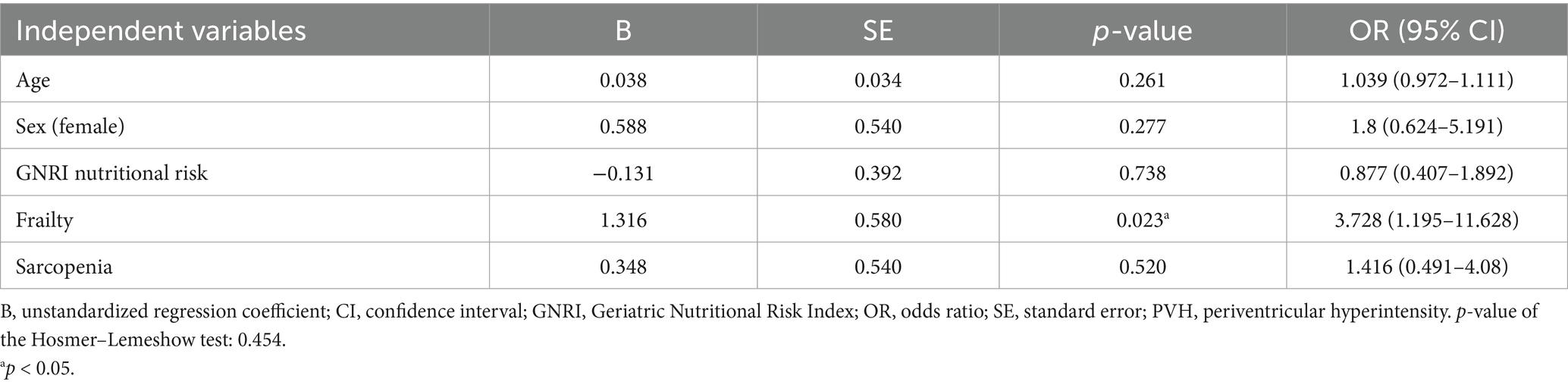Select the Age row label
The height and width of the screenshot is (385, 1568).
tap(33, 80)
